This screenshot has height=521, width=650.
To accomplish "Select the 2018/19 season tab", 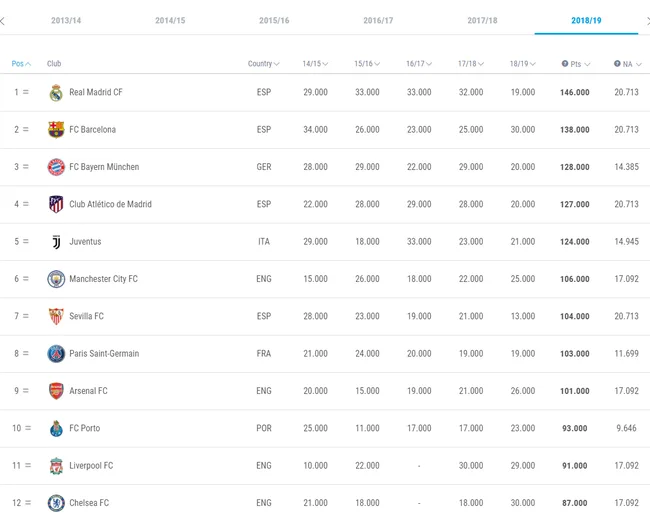I will [x=586, y=21].
